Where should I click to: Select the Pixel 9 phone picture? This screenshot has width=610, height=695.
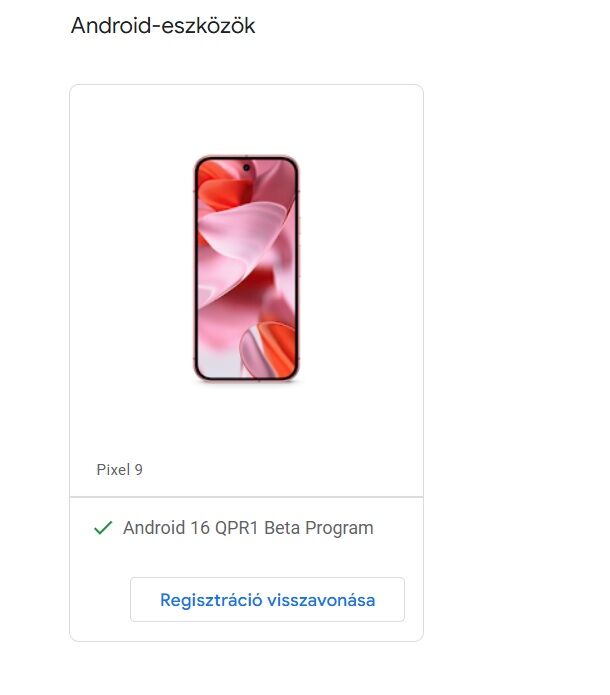pos(246,268)
